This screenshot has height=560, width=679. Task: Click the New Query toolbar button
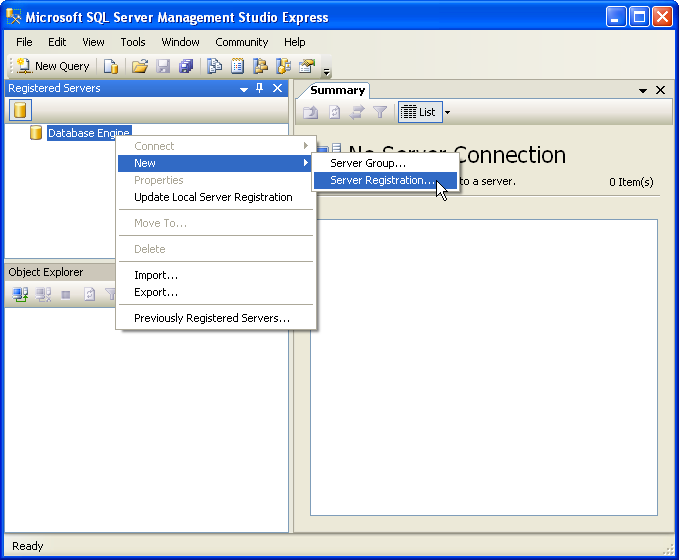pos(53,66)
